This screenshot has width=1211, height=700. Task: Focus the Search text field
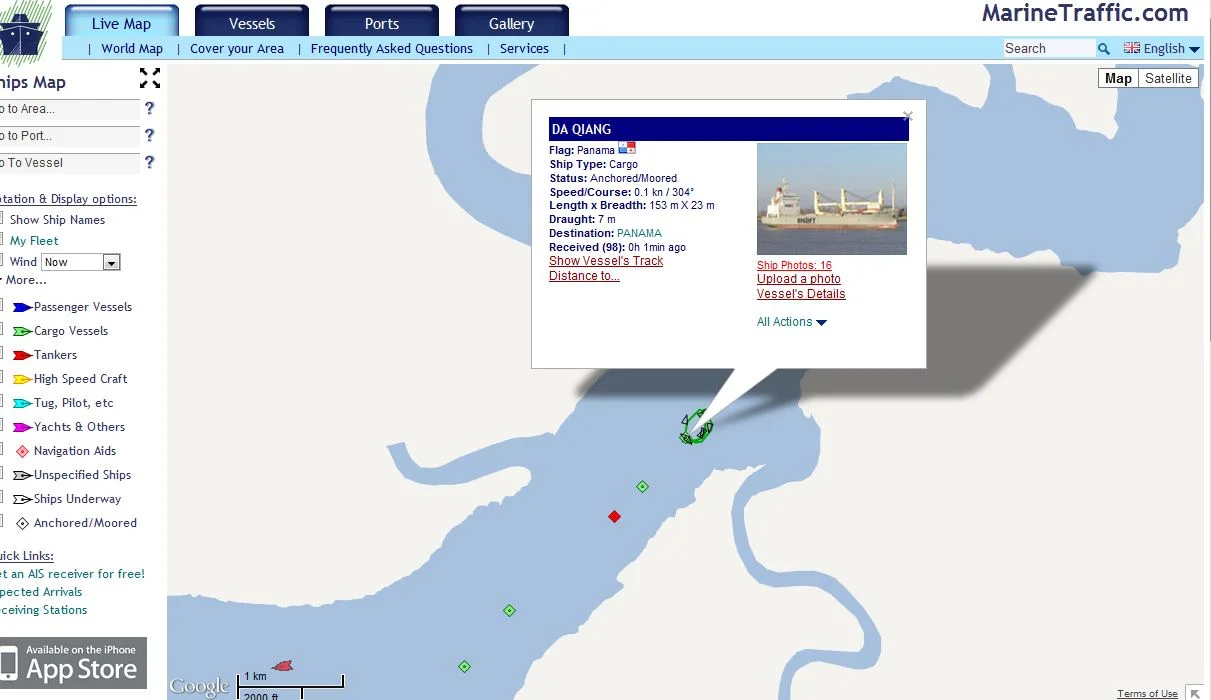(1049, 48)
